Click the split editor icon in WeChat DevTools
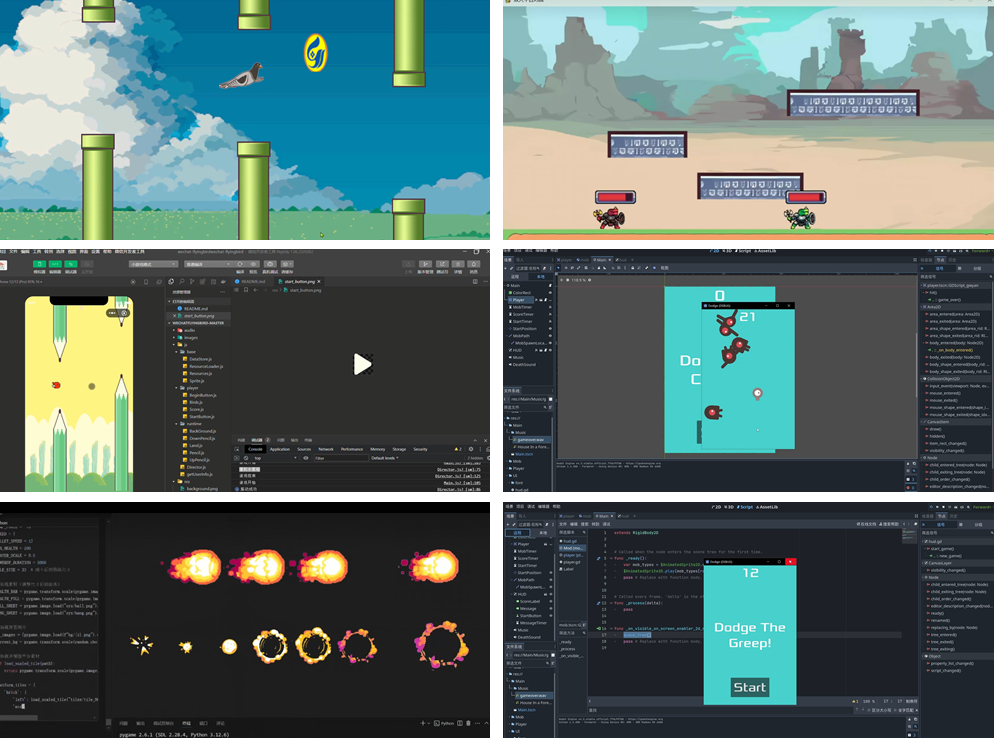Screen dimensions: 994x738 point(475,282)
